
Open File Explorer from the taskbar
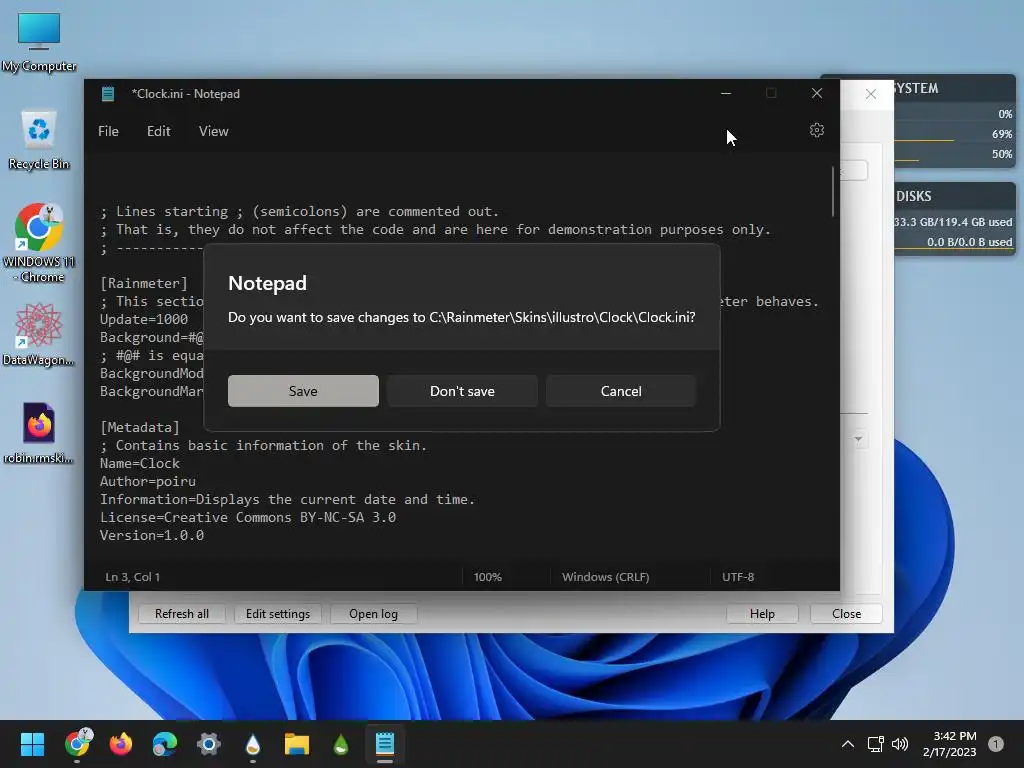click(296, 744)
